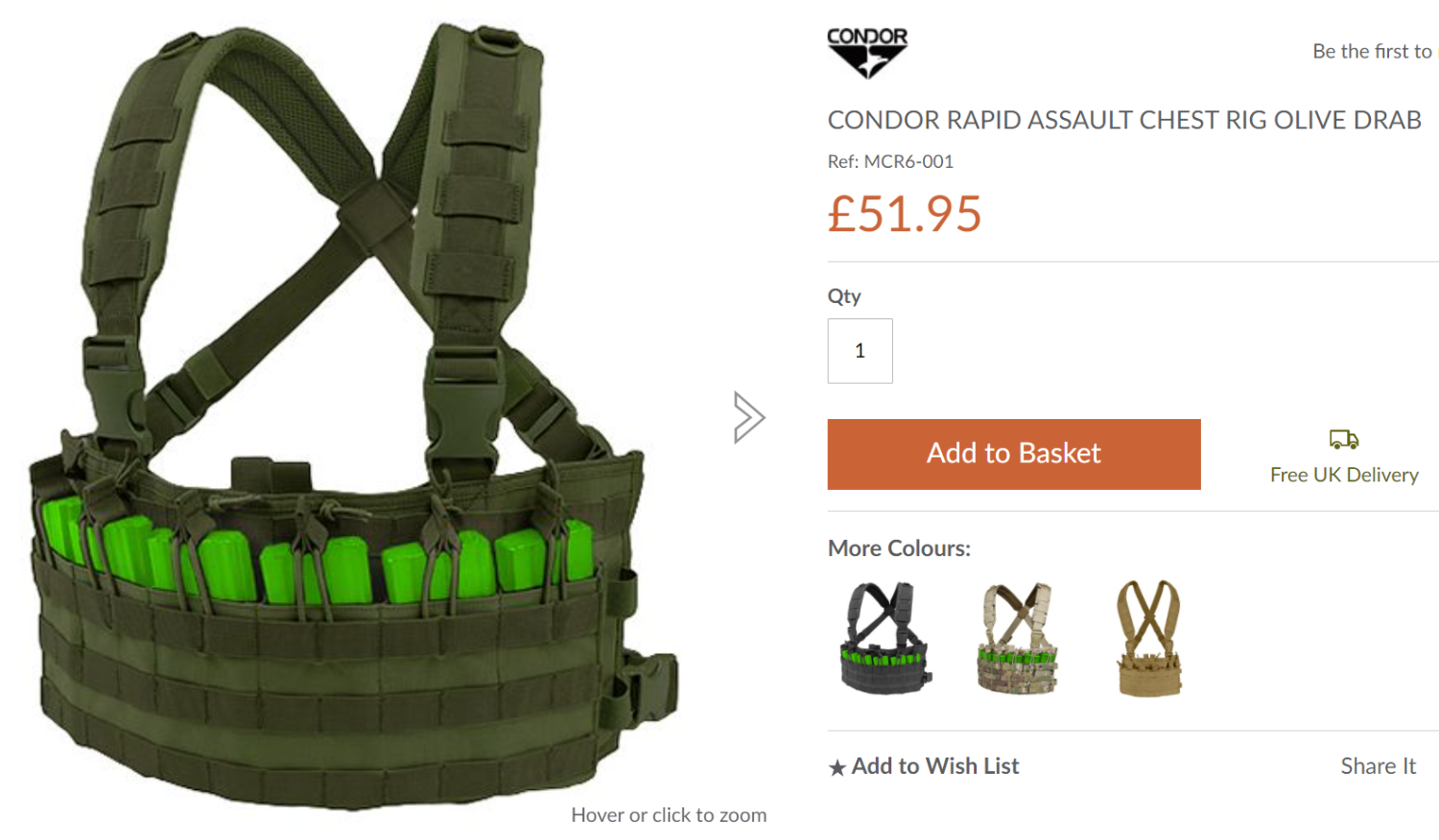Click 'Hover or click to zoom' caption

coord(669,815)
